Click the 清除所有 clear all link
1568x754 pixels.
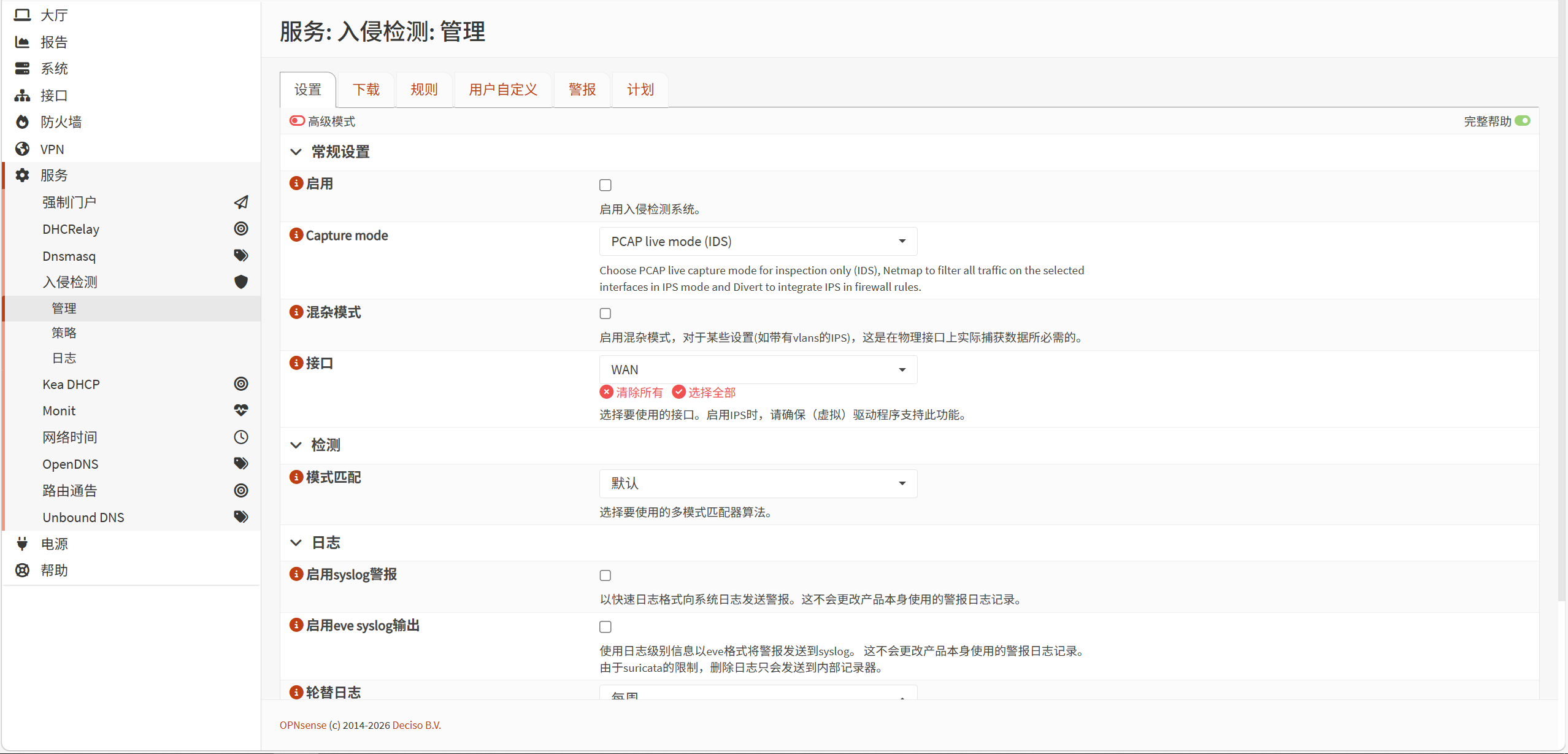pos(632,392)
